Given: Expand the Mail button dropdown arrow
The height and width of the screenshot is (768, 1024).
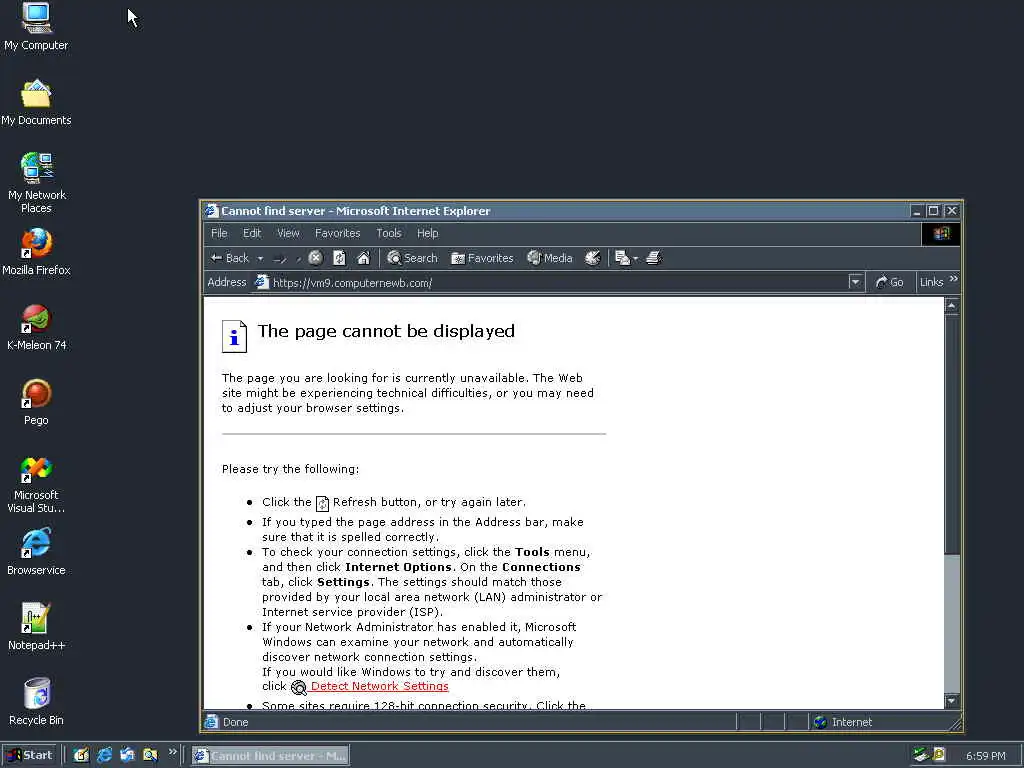Looking at the screenshot, I should point(635,259).
